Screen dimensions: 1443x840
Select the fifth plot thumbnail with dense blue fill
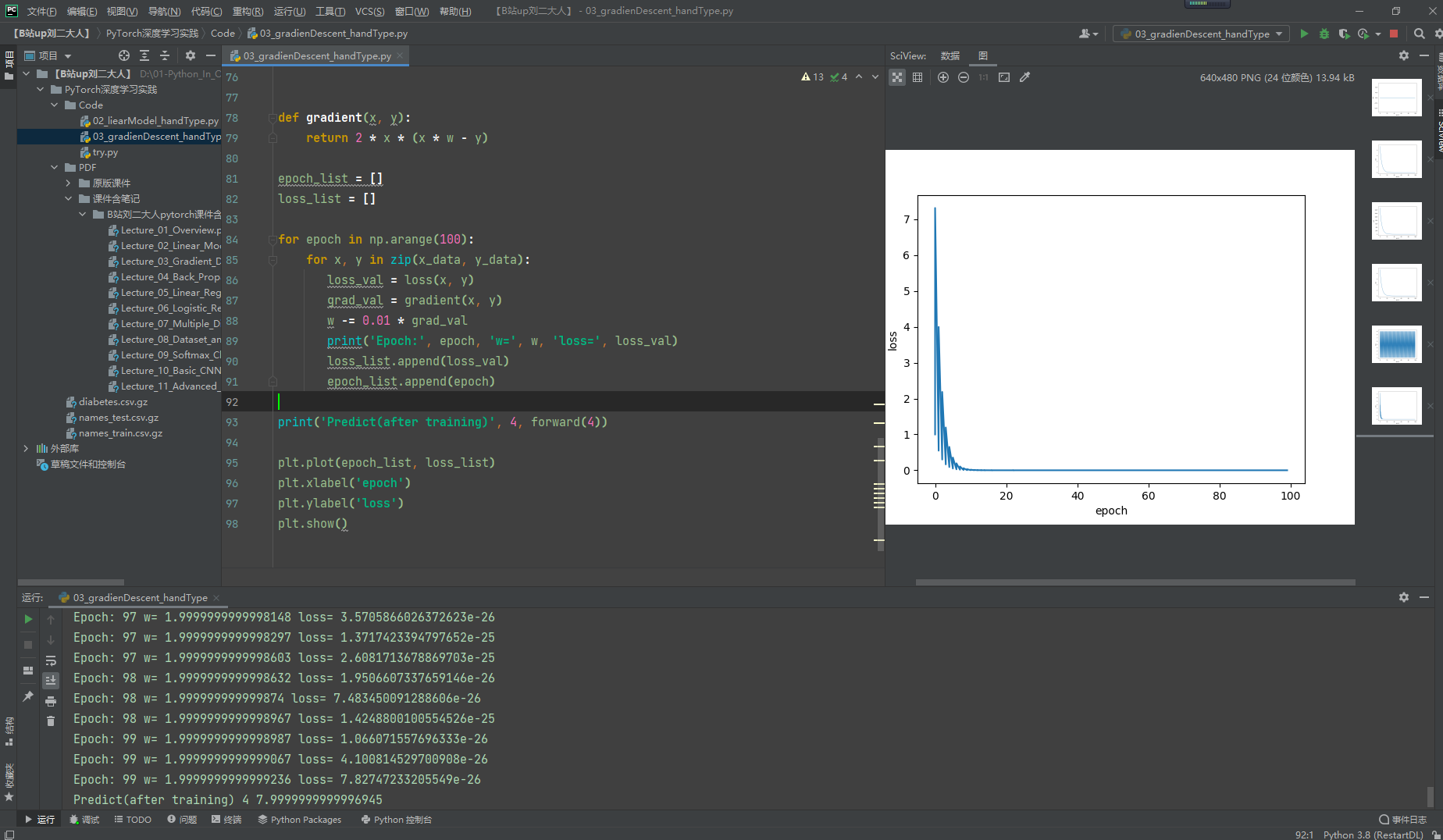pos(1397,344)
